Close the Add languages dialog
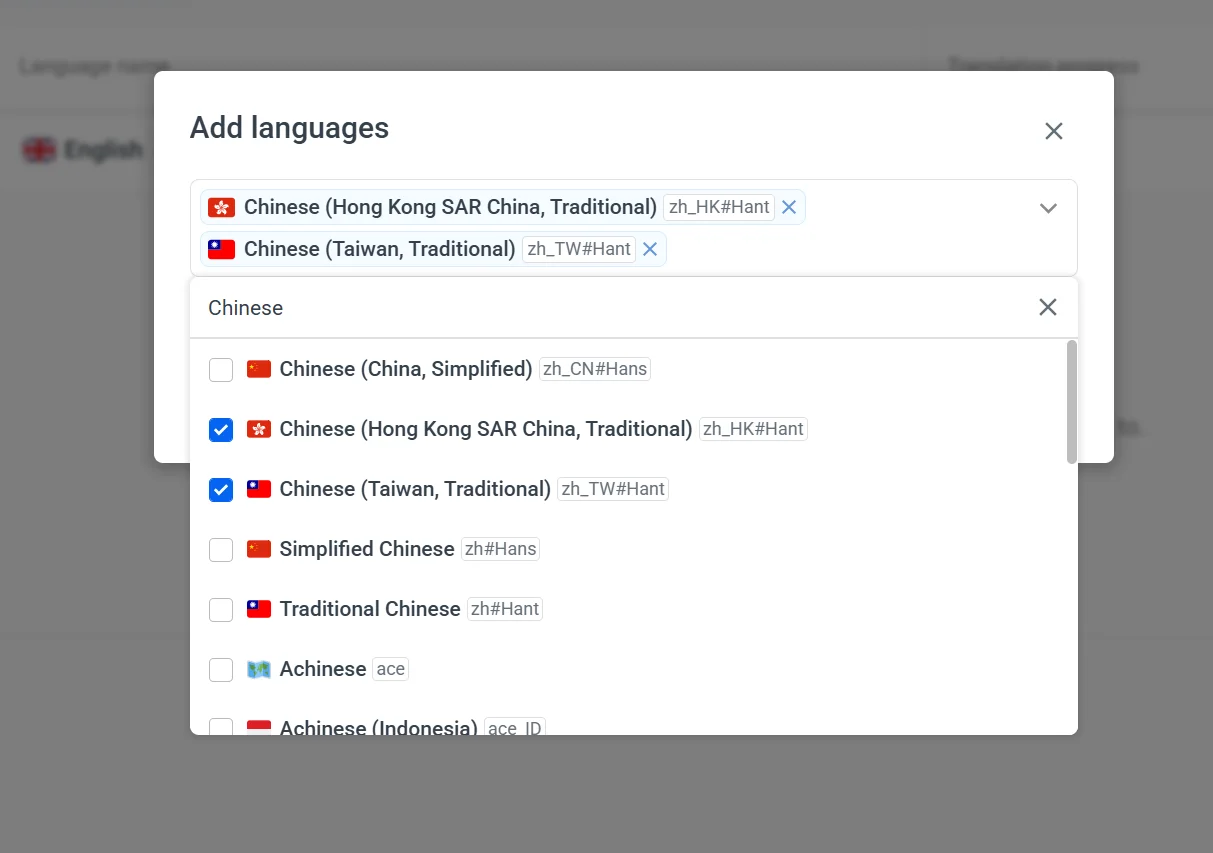This screenshot has height=853, width=1213. [x=1054, y=131]
